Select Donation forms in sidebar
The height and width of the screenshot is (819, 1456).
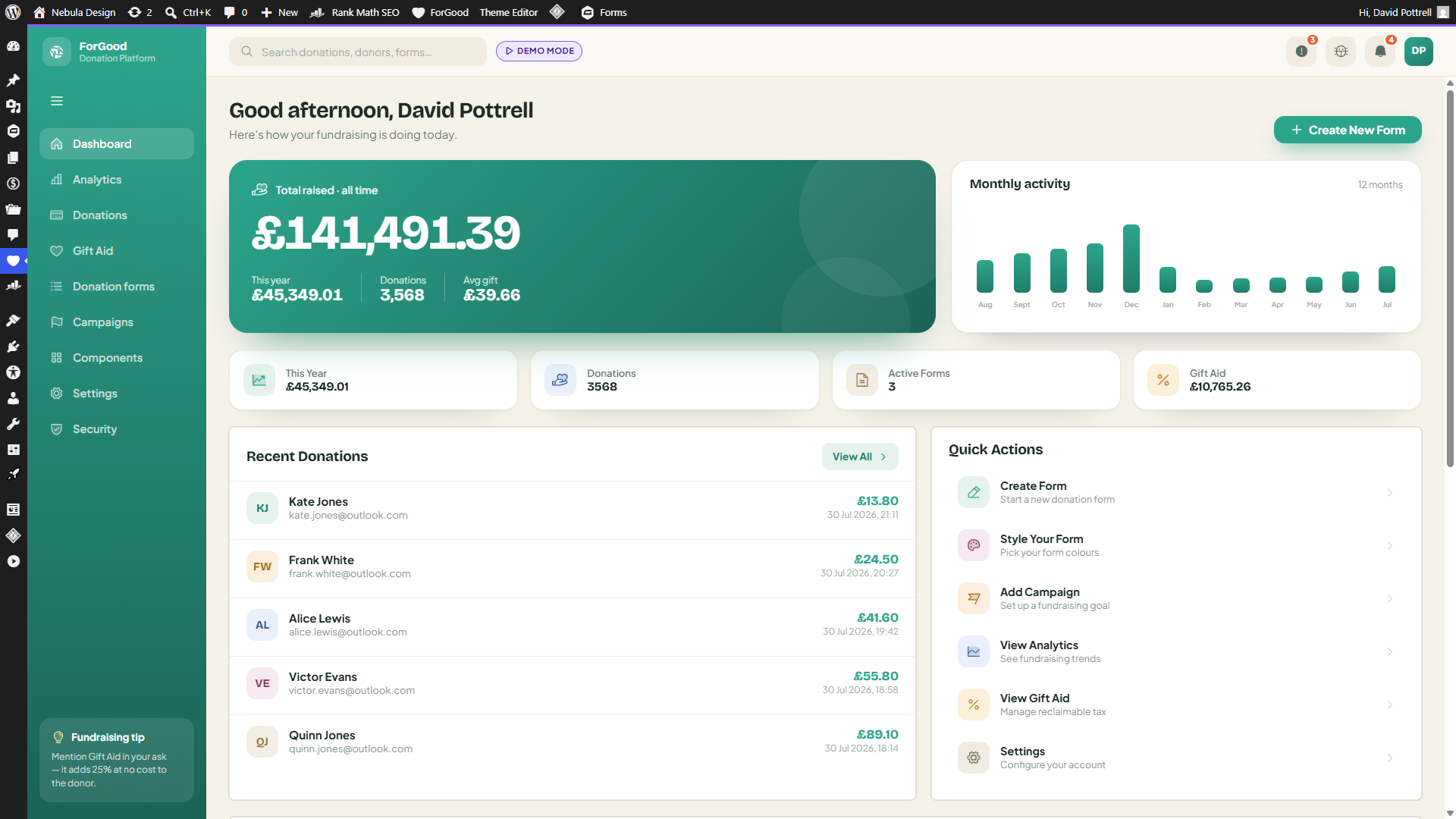(117, 287)
